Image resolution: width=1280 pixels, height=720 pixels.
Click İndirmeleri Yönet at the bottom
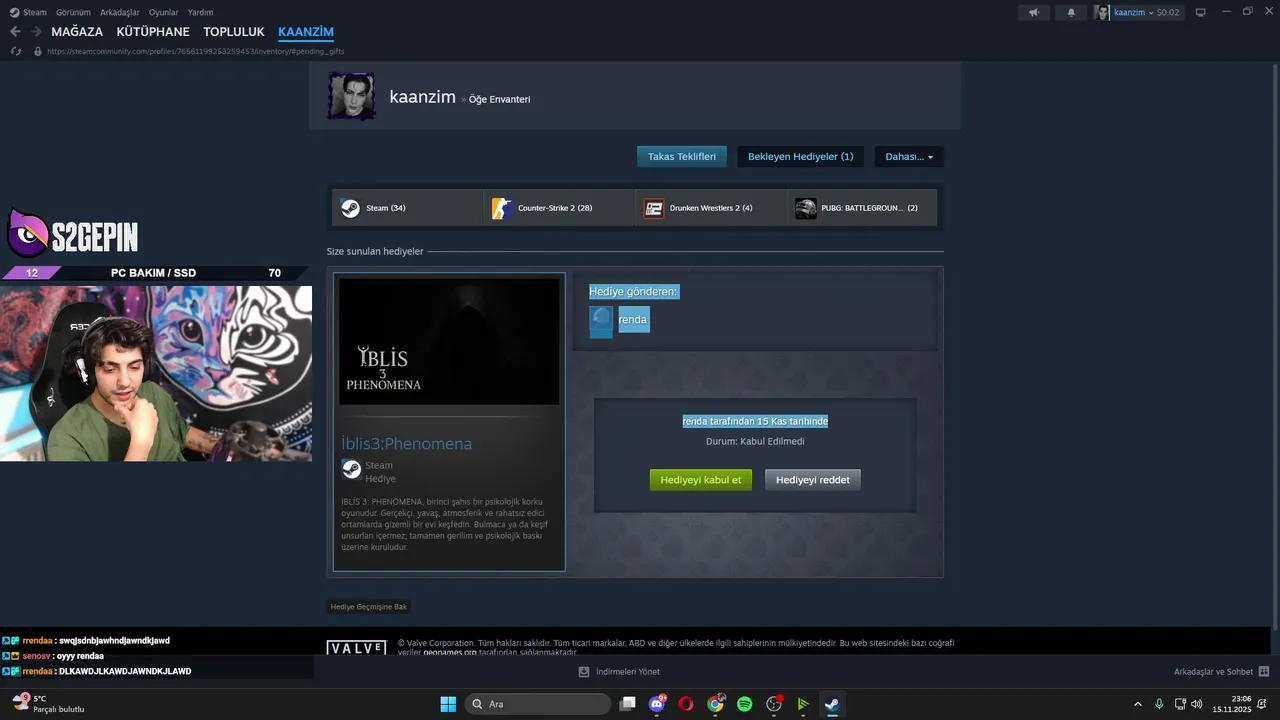tap(627, 672)
